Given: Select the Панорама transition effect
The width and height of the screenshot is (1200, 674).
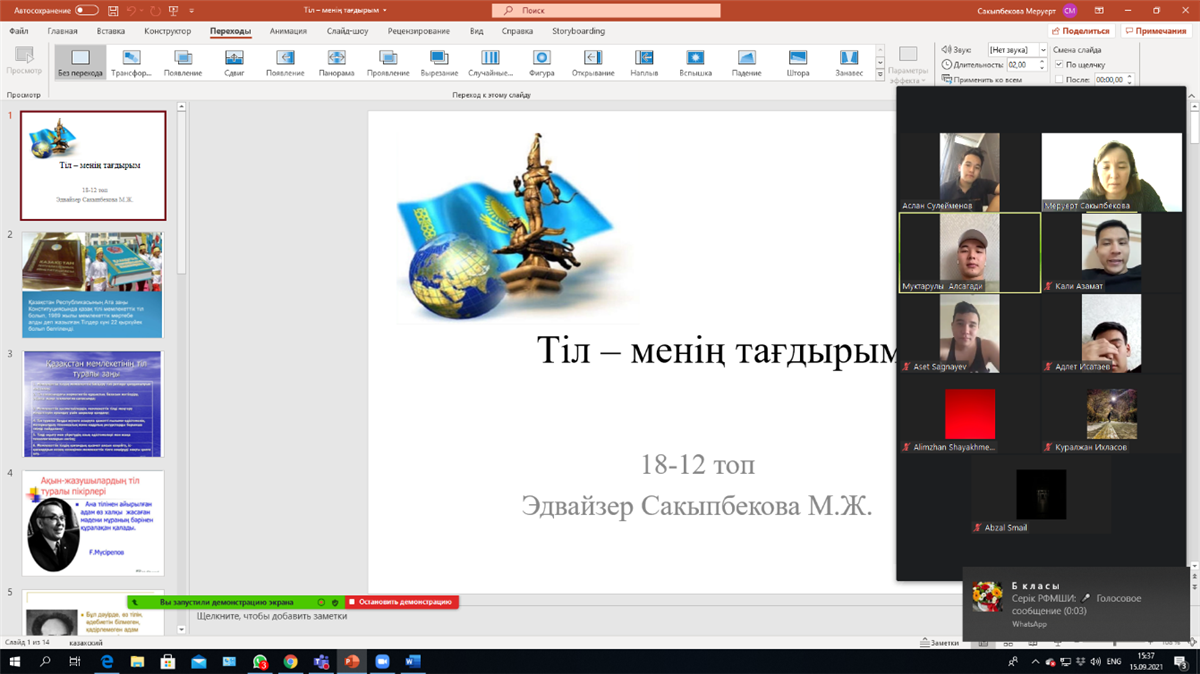Looking at the screenshot, I should click(336, 62).
